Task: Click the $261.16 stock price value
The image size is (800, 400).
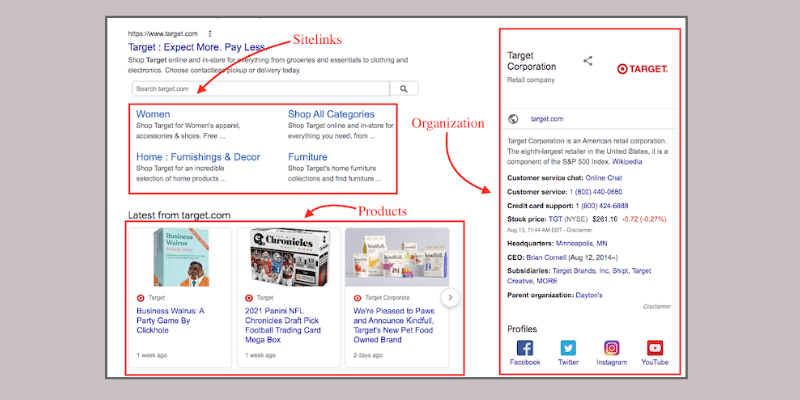Action: click(x=605, y=219)
